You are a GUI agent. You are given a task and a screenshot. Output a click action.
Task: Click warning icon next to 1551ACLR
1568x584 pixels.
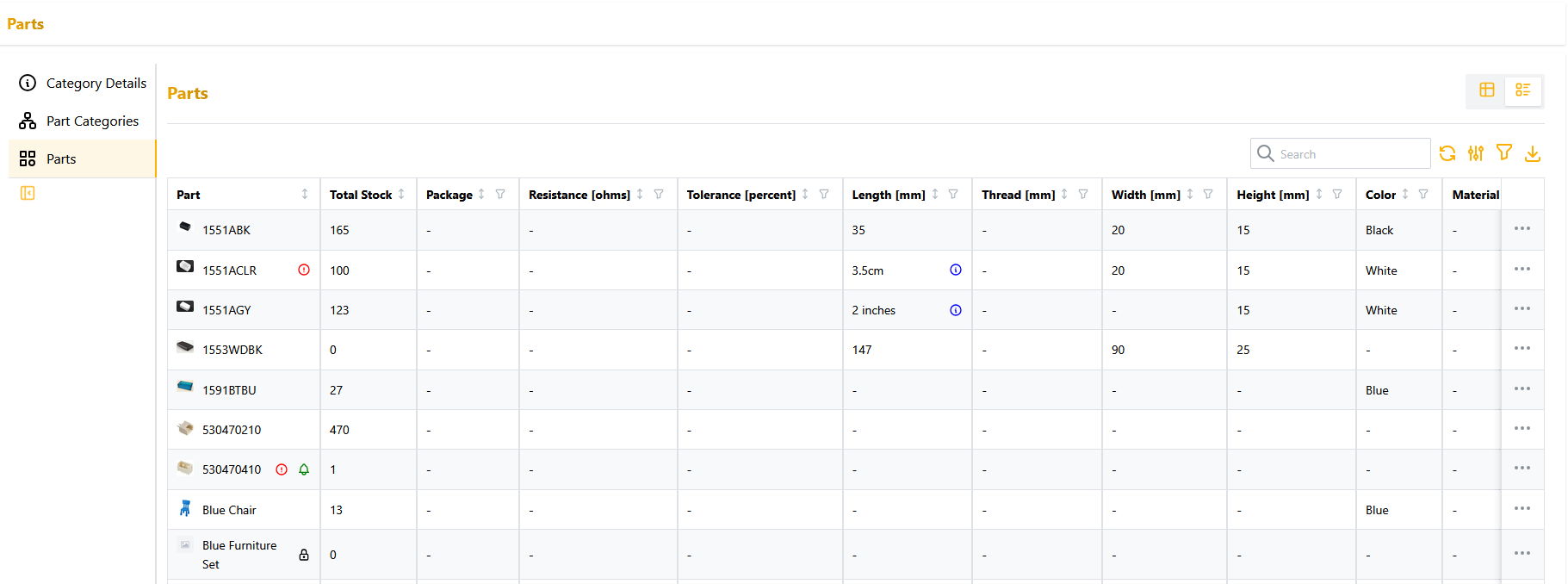coord(304,270)
